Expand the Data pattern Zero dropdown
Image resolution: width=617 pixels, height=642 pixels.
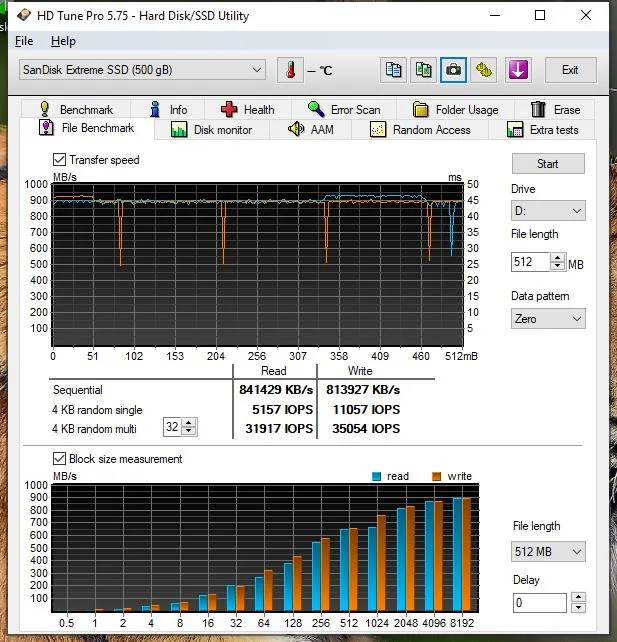(548, 319)
